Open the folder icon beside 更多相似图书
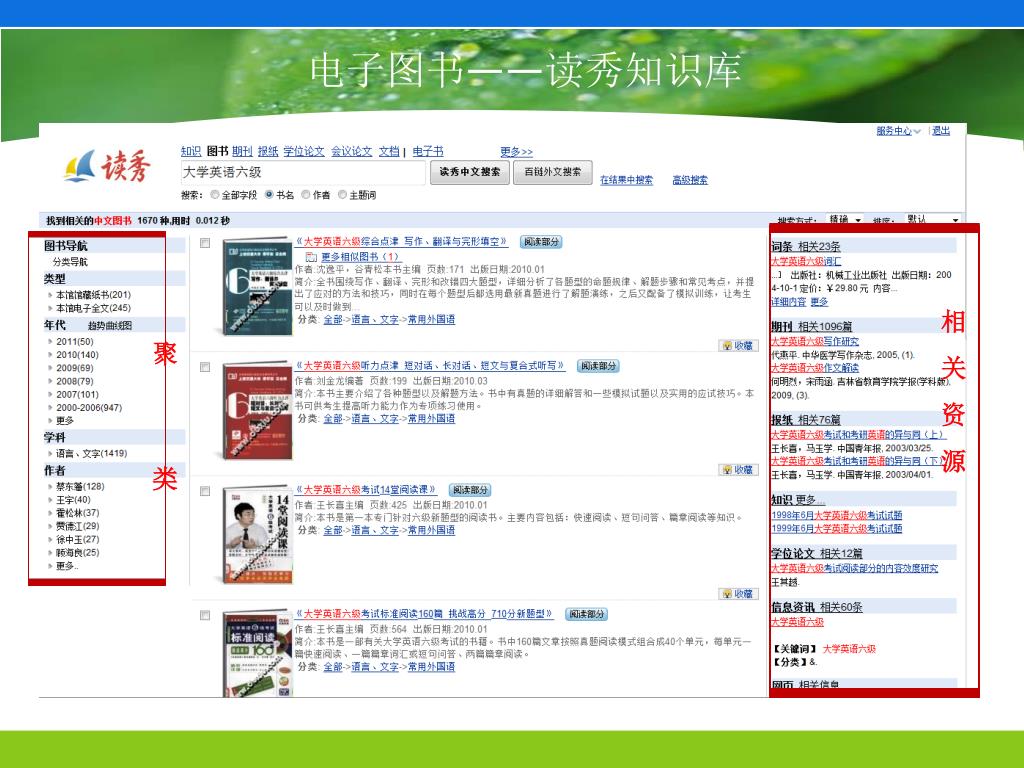The width and height of the screenshot is (1024, 768). (312, 257)
